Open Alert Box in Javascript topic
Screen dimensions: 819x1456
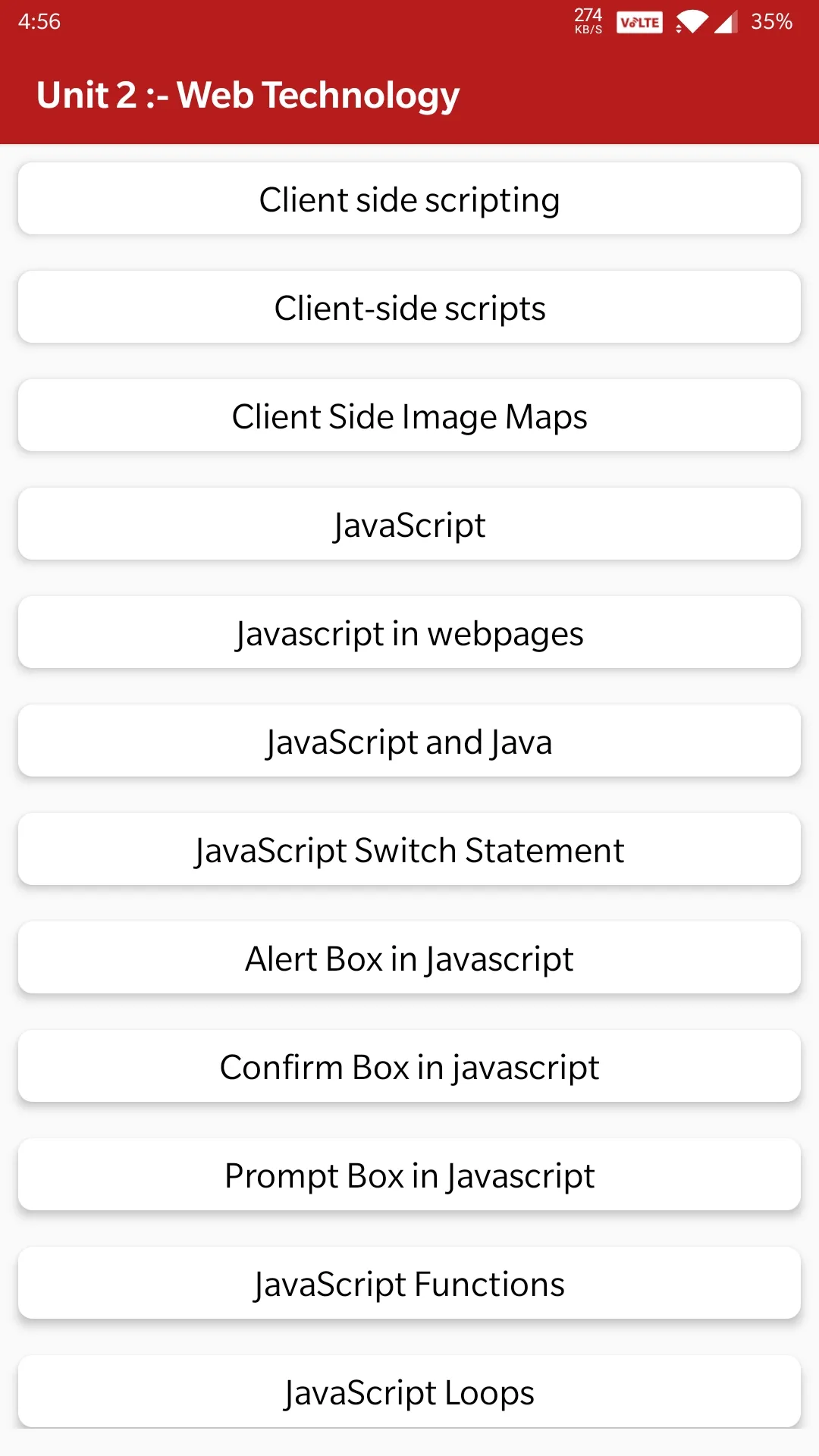pyautogui.click(x=409, y=958)
